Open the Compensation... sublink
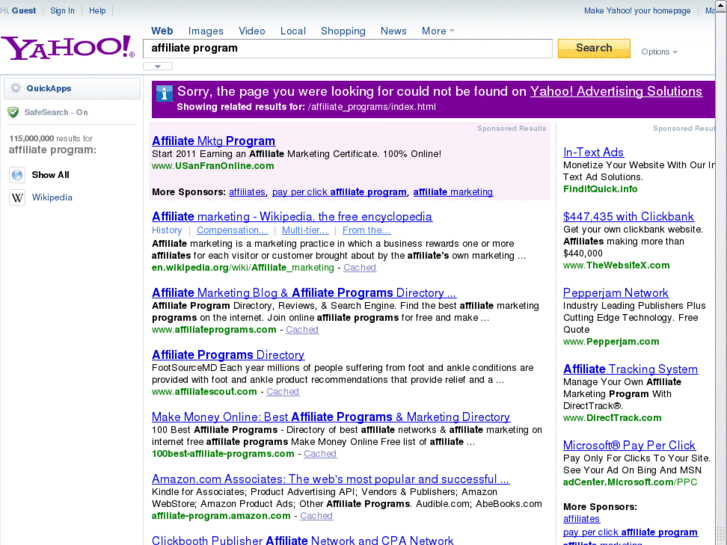 pos(232,231)
